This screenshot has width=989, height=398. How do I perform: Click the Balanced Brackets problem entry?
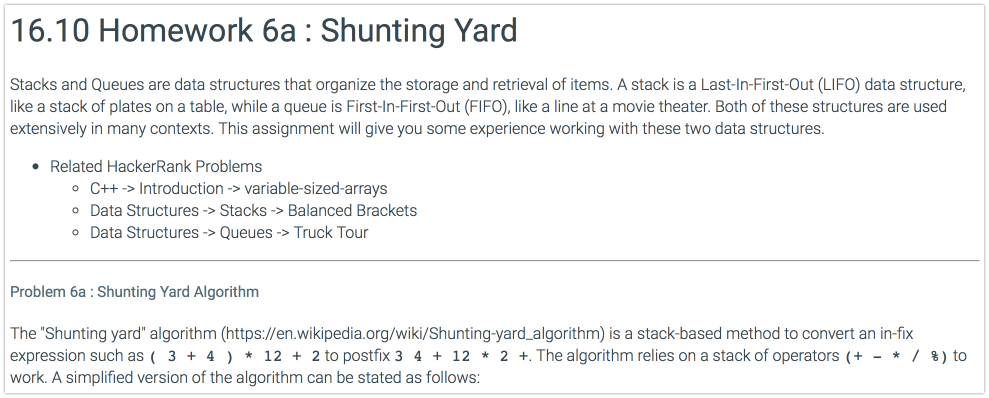pos(254,211)
